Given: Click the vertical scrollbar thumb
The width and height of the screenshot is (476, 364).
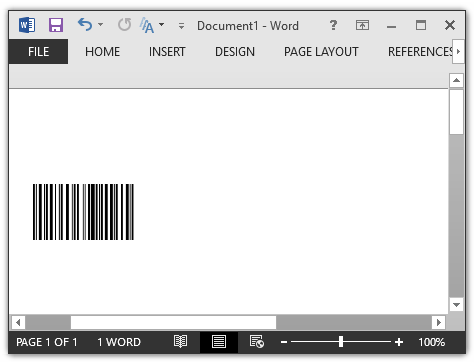Looking at the screenshot, I should [x=456, y=112].
